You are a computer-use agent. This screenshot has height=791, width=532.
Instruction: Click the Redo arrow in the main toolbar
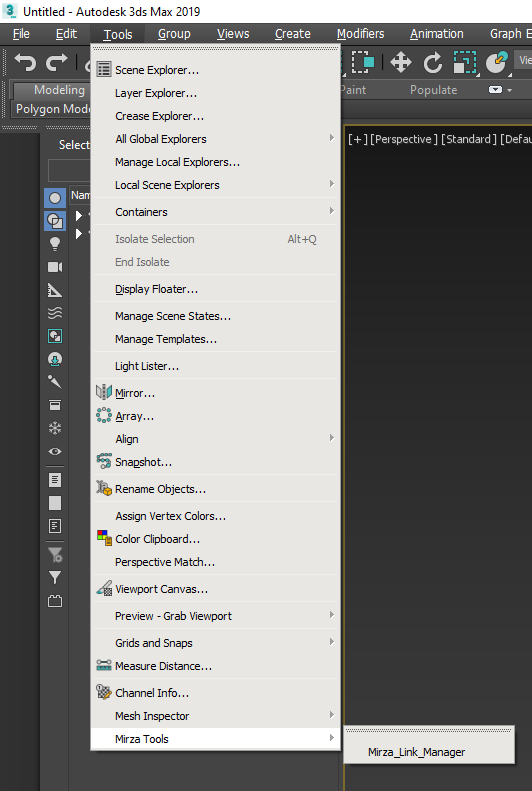point(56,62)
